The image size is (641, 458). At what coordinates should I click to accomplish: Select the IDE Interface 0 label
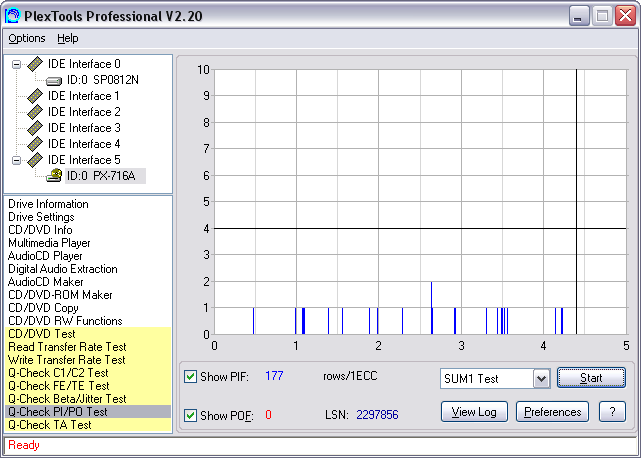point(84,64)
